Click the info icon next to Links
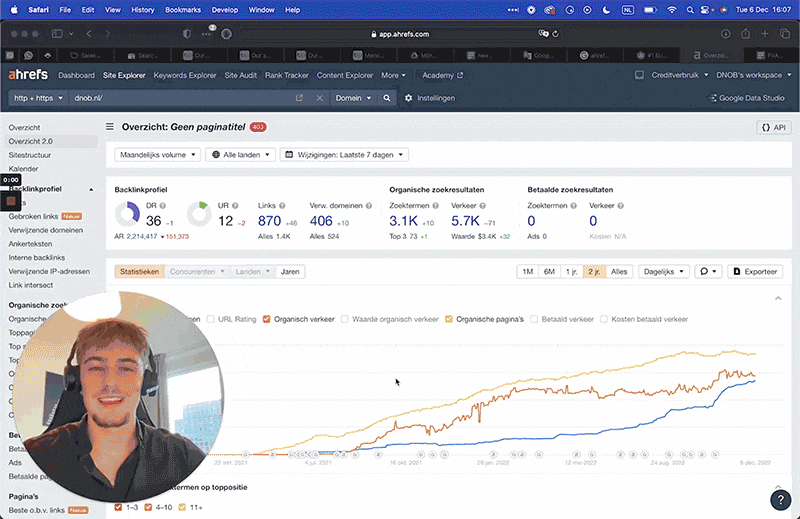This screenshot has height=519, width=800. (x=282, y=206)
